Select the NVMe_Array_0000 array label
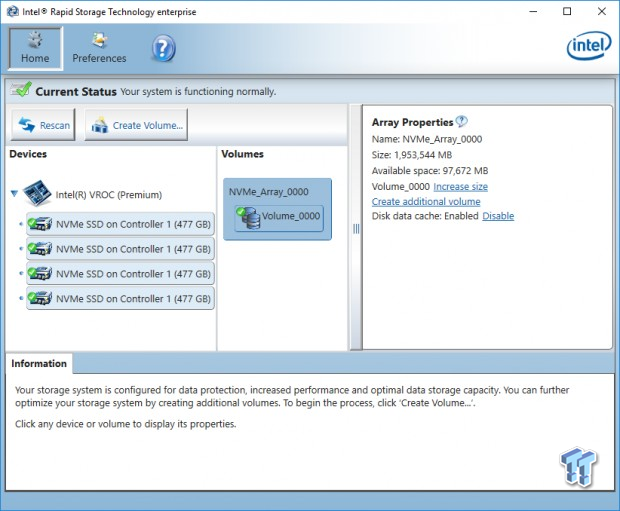The image size is (620, 511). click(268, 192)
